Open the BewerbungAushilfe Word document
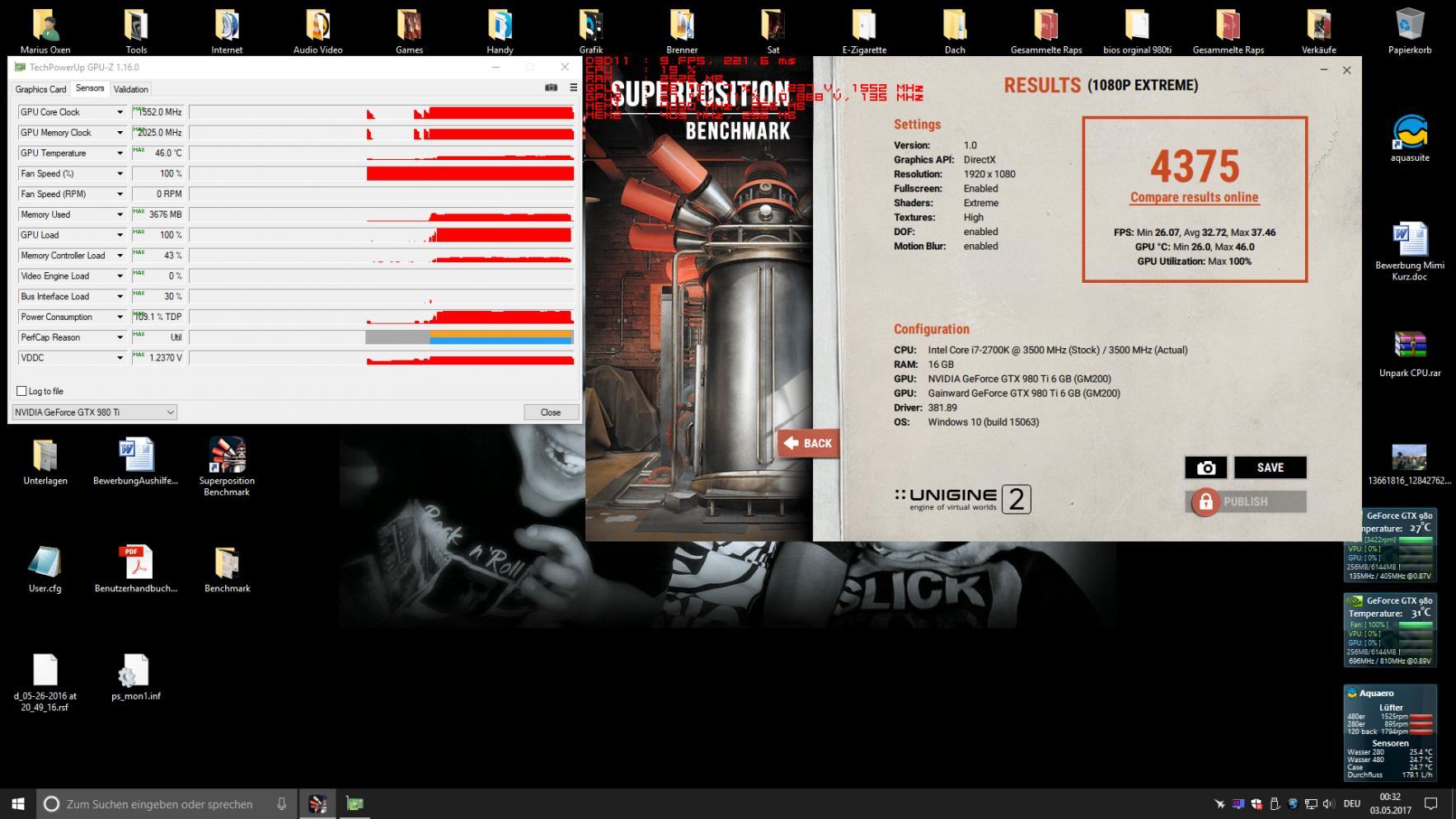 tap(136, 462)
